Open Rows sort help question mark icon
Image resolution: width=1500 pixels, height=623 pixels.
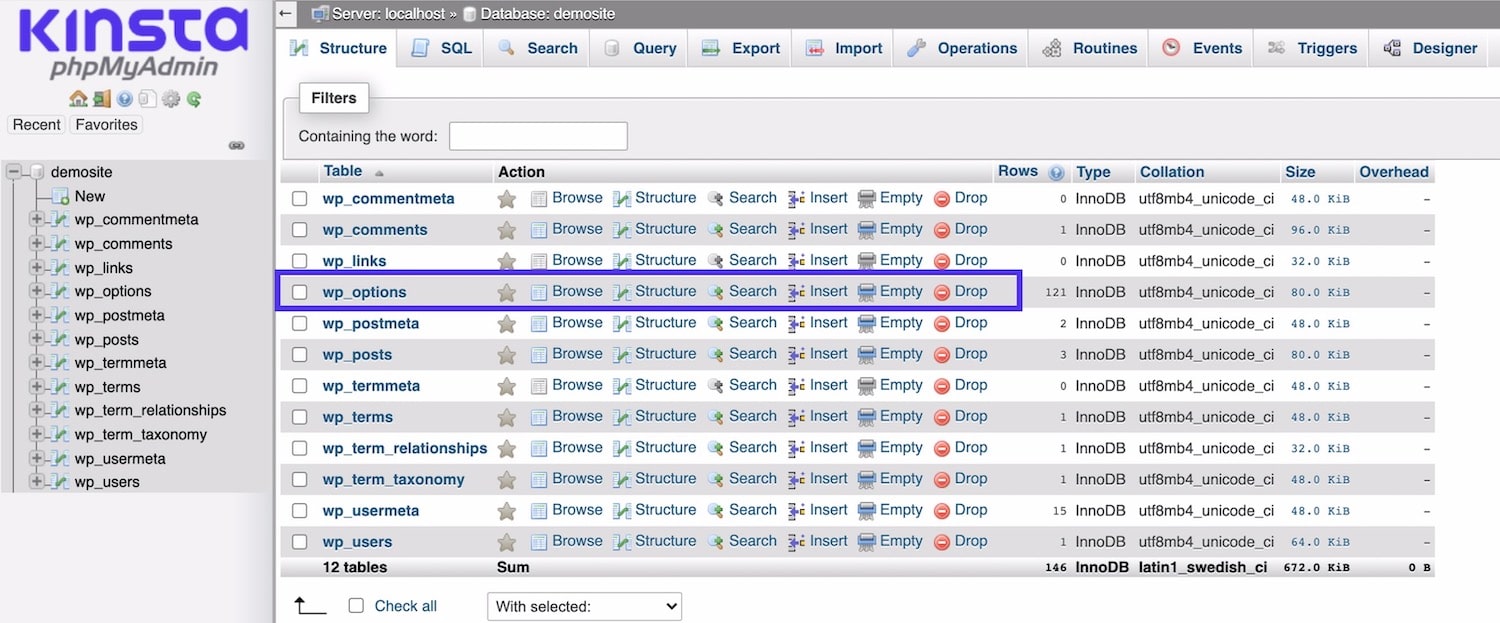pos(1056,171)
